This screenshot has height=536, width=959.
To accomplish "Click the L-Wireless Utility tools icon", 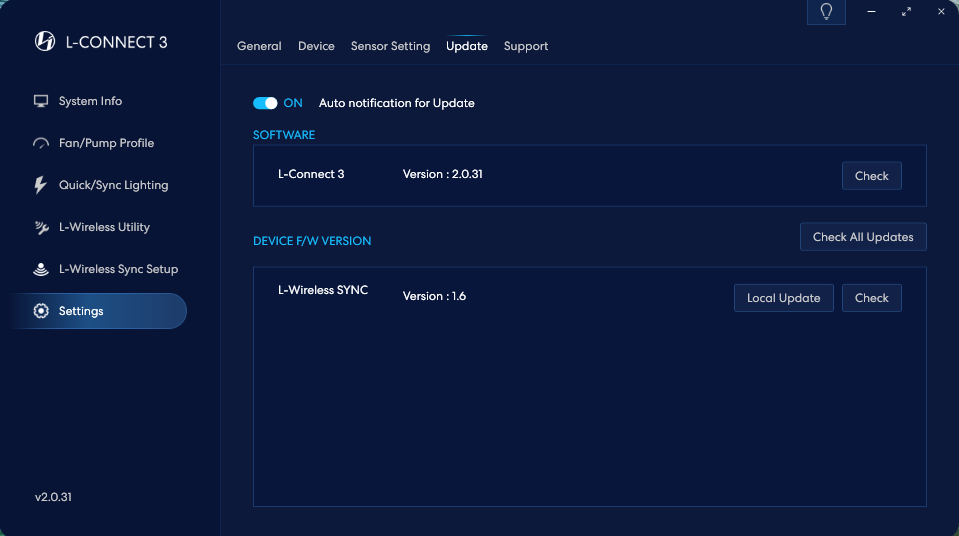I will tap(41, 228).
